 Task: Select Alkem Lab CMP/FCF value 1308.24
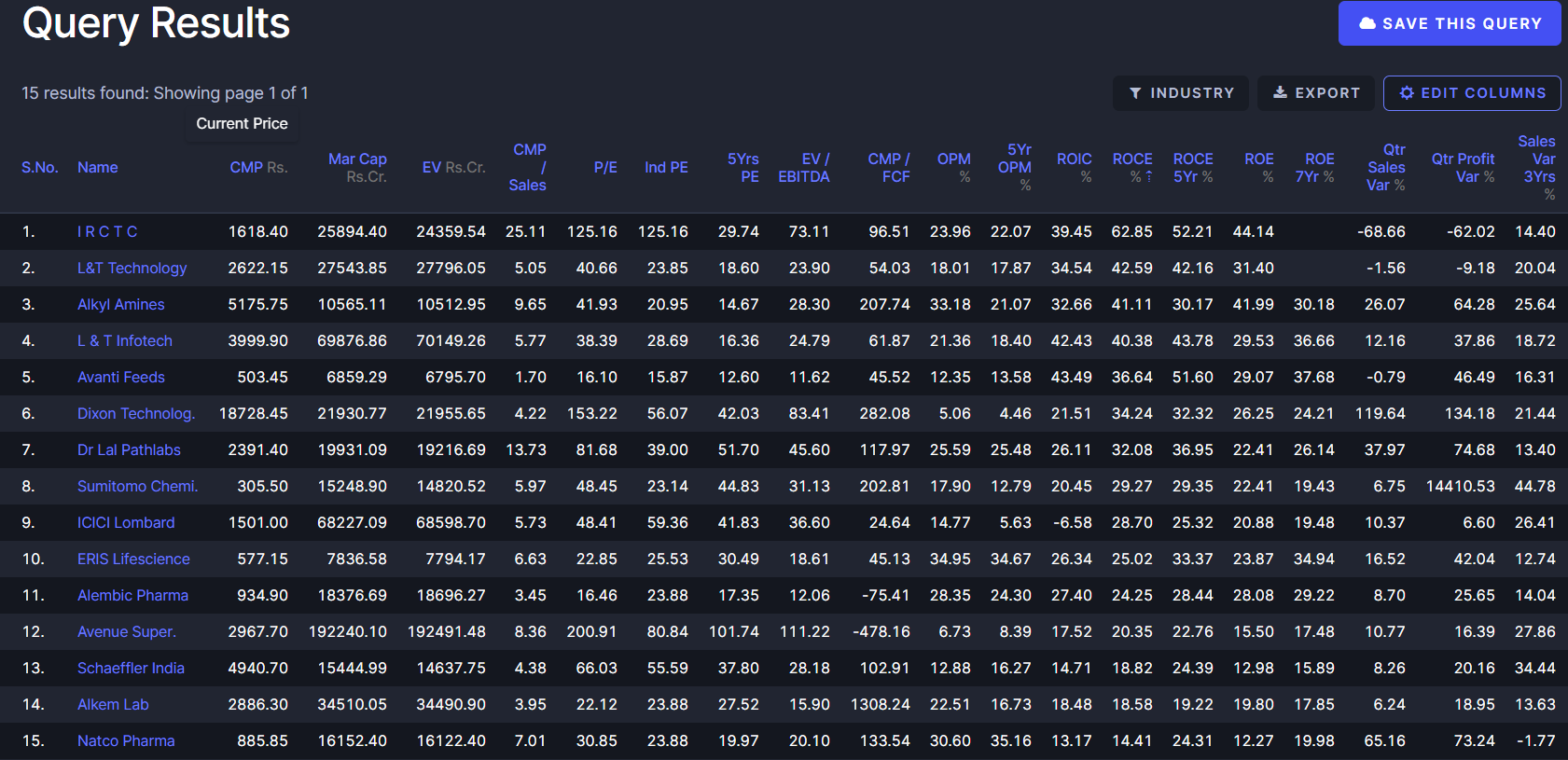(881, 704)
